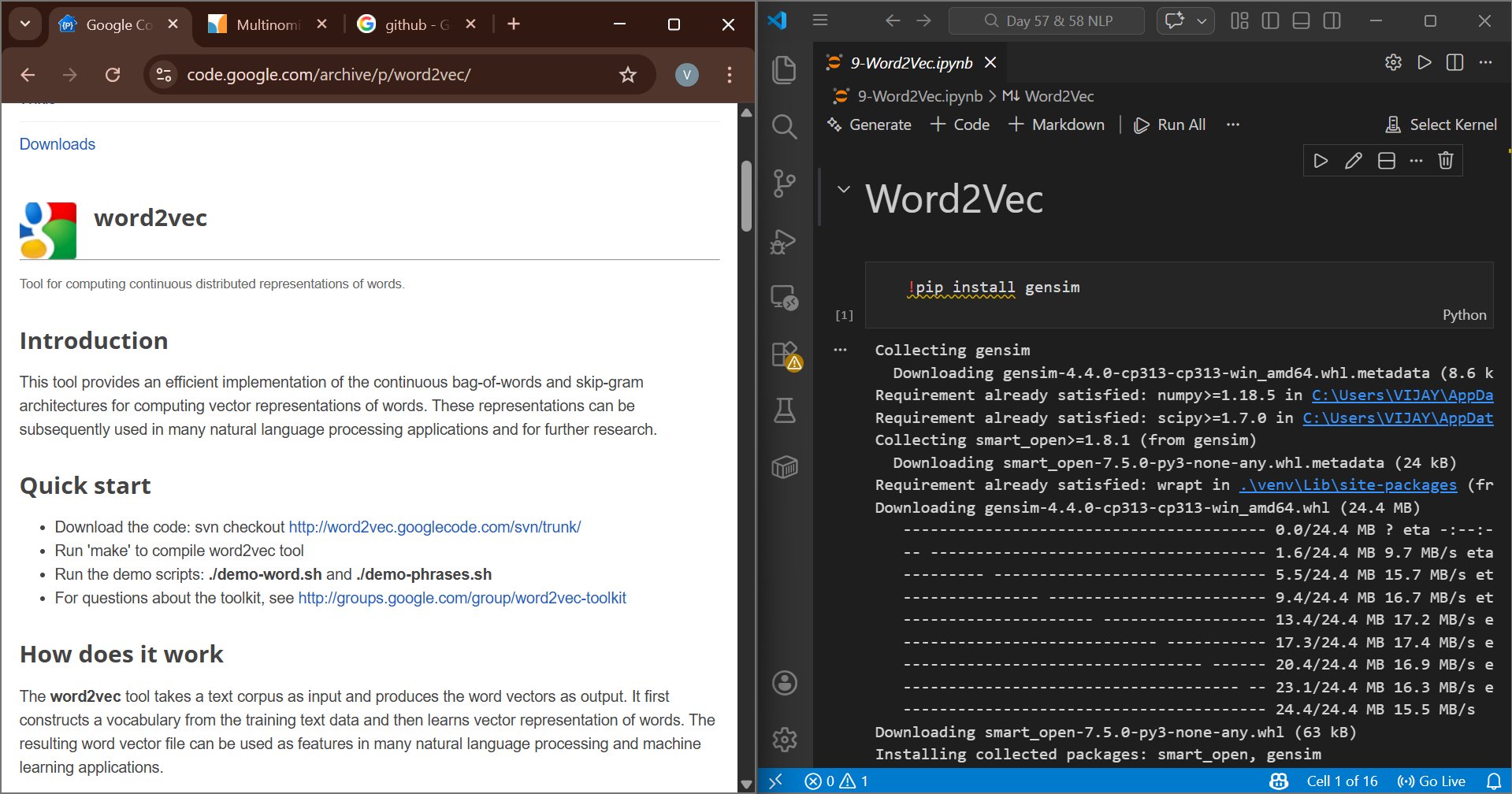Click the Chrome address bar URL
The width and height of the screenshot is (1512, 794).
(x=329, y=75)
